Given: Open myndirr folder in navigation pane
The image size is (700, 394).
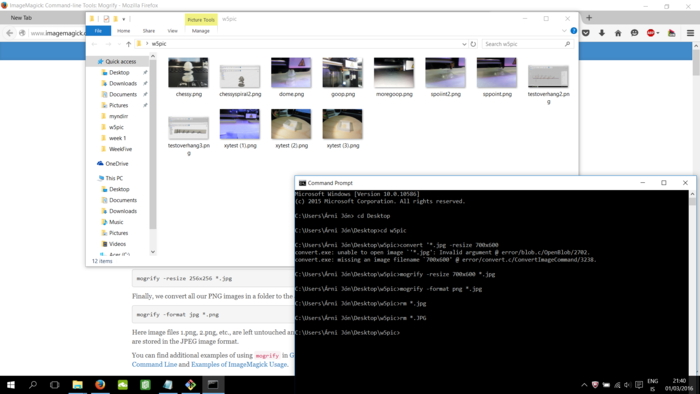Looking at the screenshot, I should (x=118, y=116).
